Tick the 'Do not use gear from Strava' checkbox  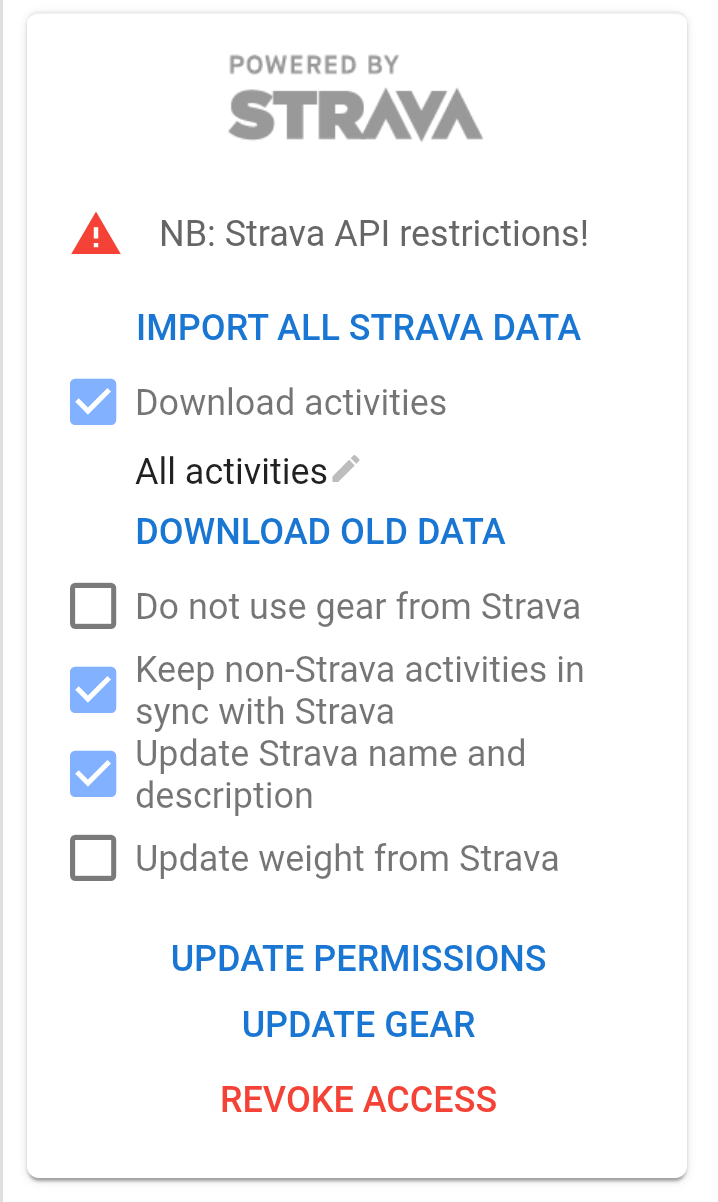pos(93,606)
